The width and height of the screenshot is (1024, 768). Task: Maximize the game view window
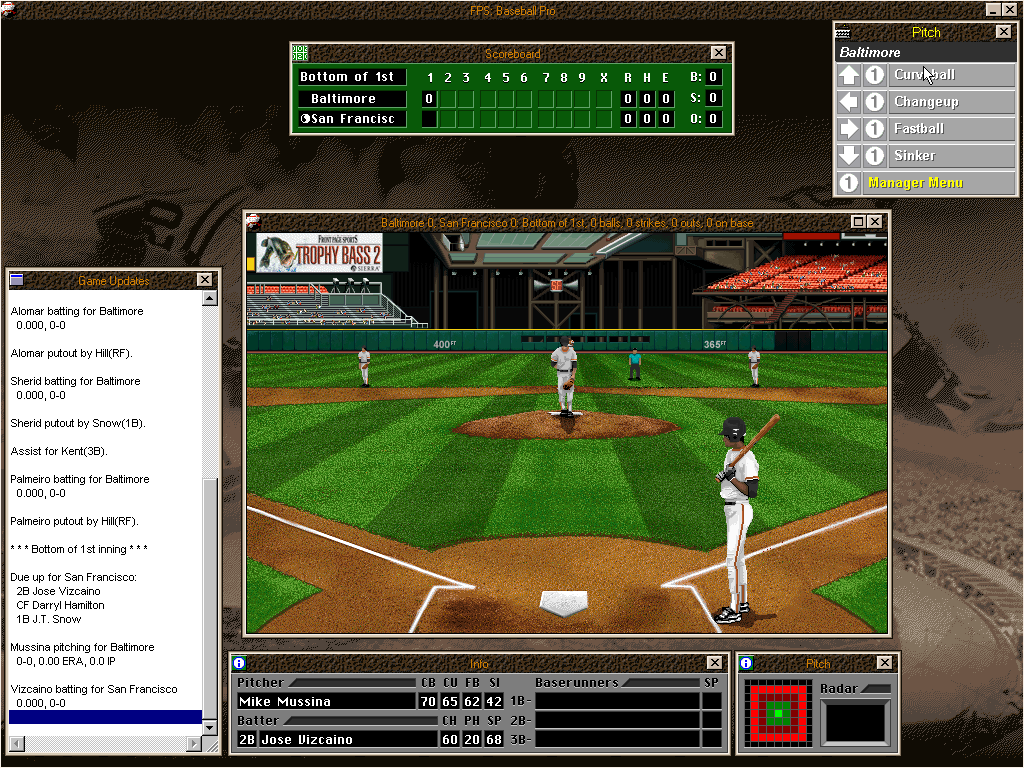[859, 221]
